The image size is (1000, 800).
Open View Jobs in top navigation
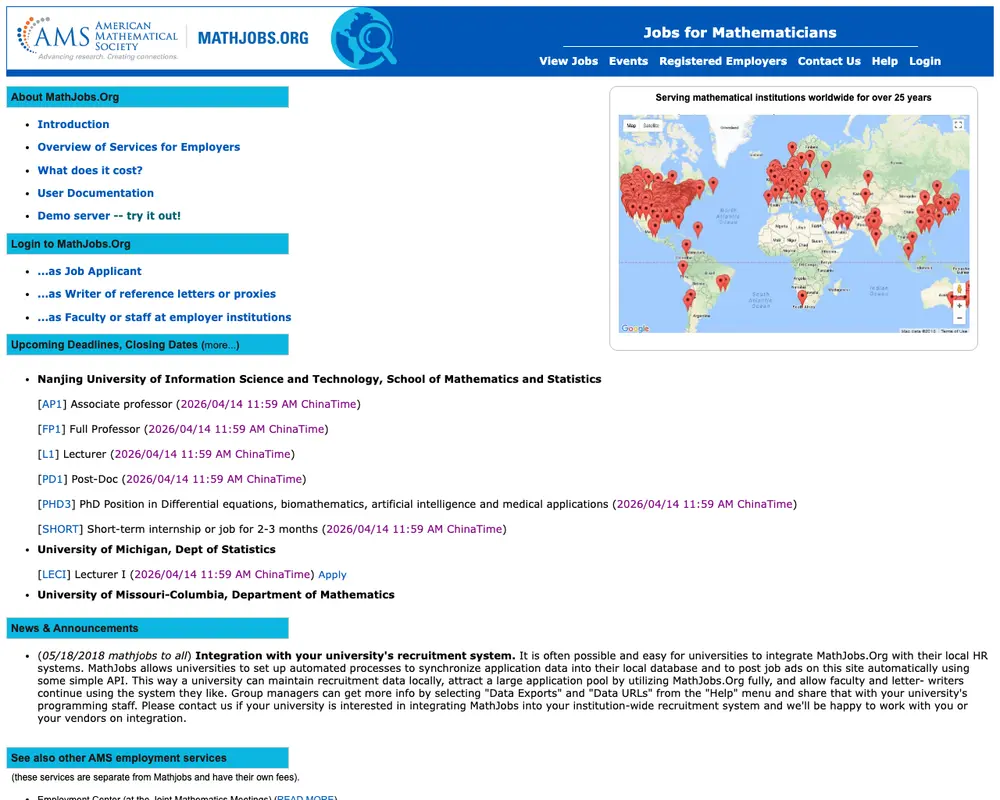click(568, 61)
